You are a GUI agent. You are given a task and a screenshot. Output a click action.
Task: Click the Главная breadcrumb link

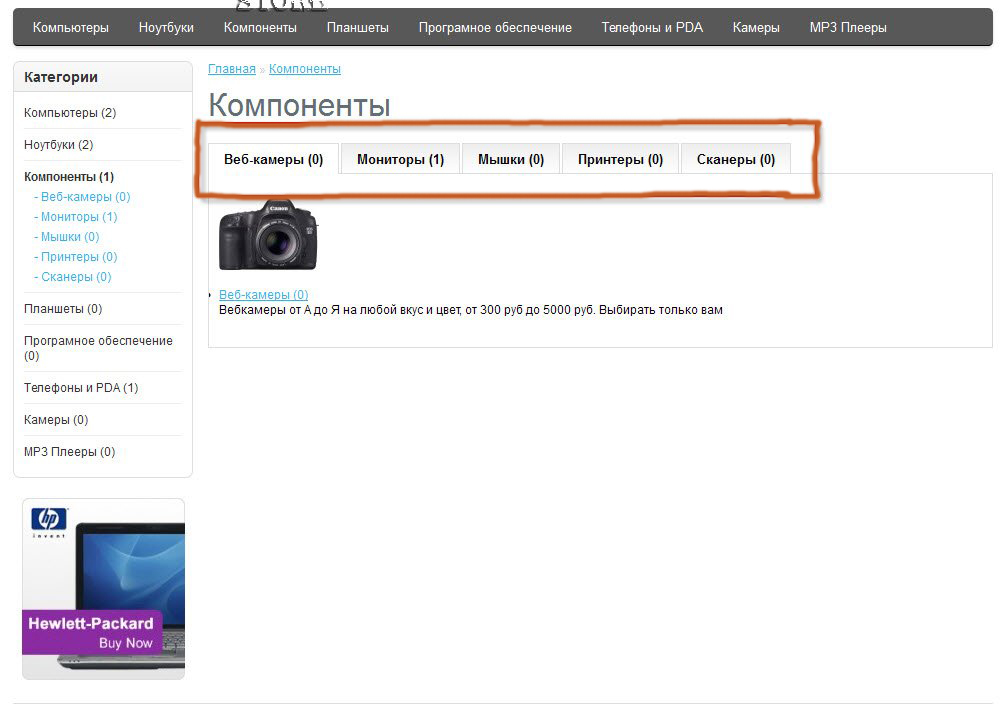pyautogui.click(x=232, y=69)
